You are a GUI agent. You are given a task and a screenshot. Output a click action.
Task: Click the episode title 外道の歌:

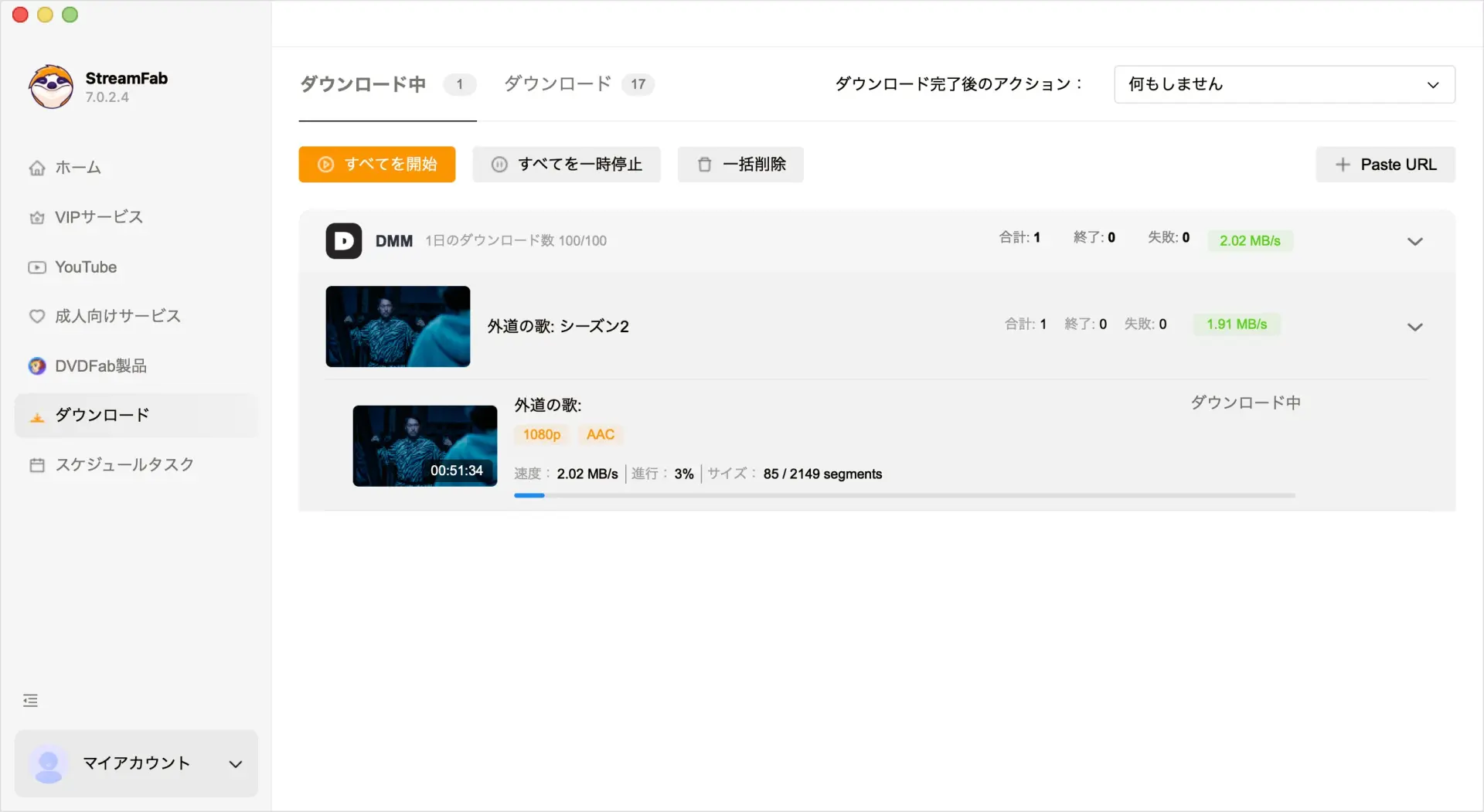click(x=548, y=405)
